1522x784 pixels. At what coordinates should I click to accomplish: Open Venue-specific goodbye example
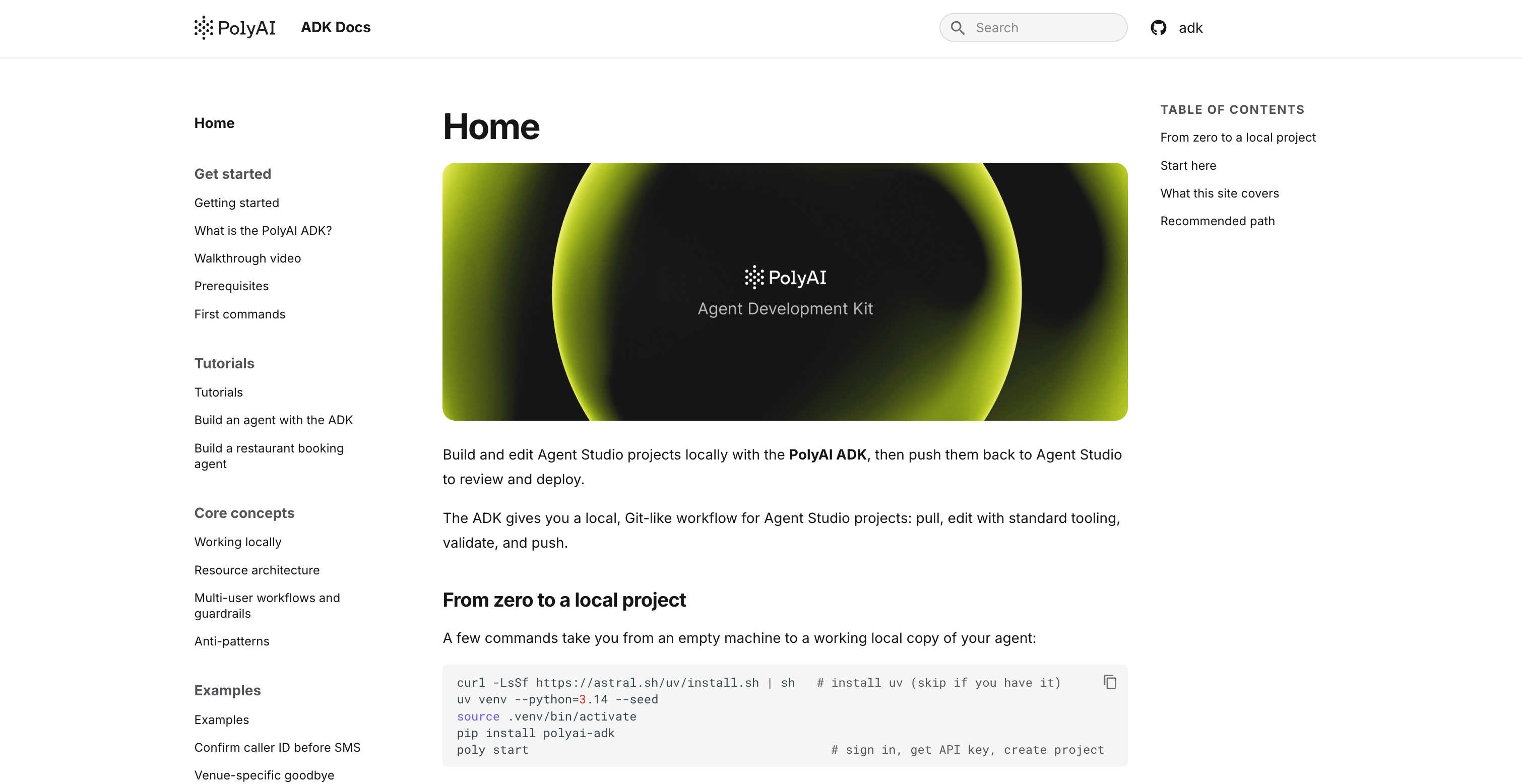click(264, 775)
